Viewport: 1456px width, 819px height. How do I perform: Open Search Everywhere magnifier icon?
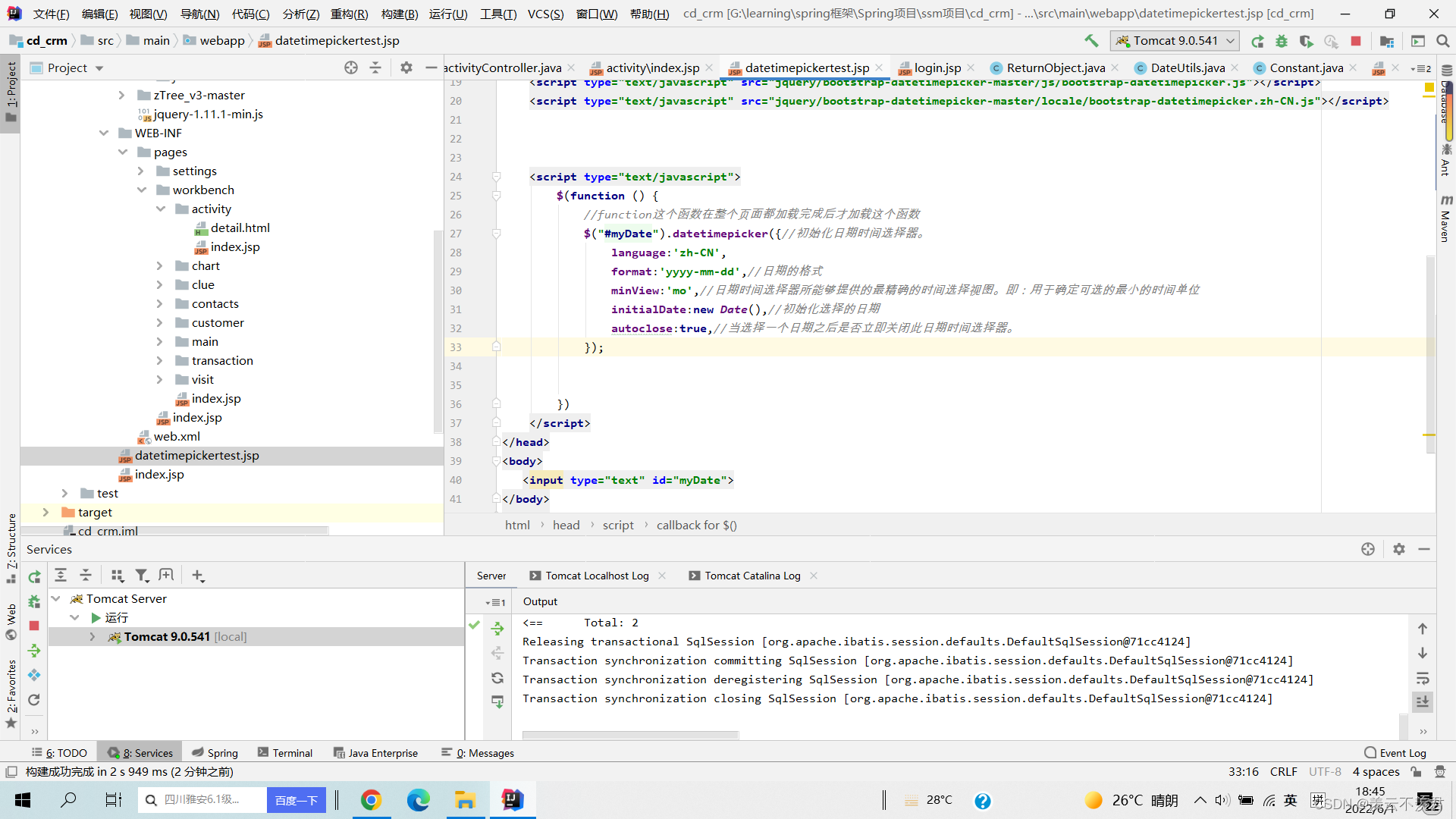(1443, 41)
